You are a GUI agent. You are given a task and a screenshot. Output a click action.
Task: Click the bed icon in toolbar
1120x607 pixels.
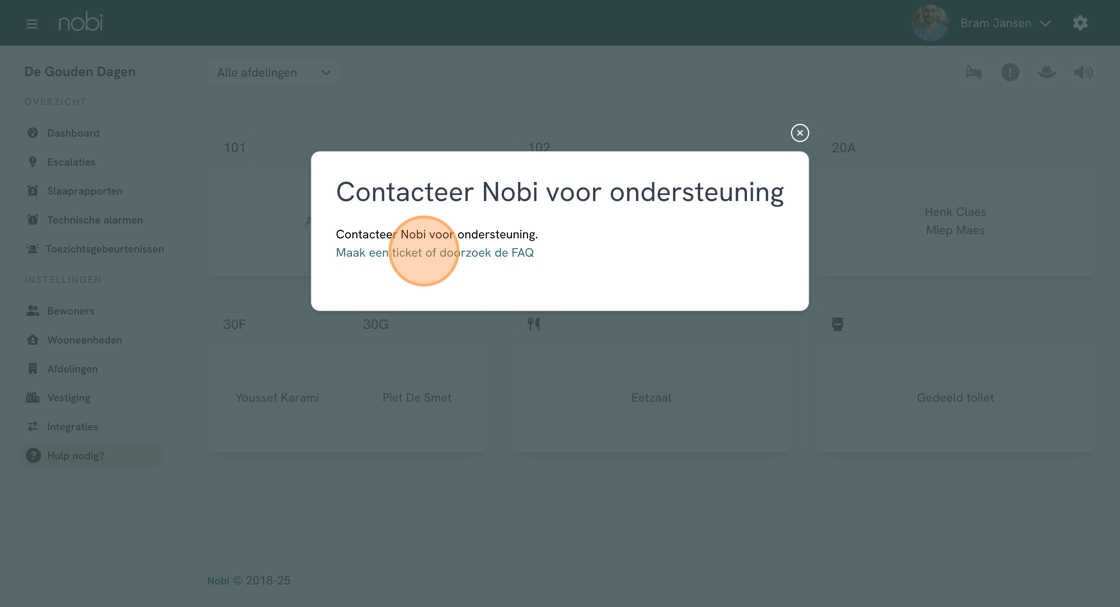click(x=973, y=72)
